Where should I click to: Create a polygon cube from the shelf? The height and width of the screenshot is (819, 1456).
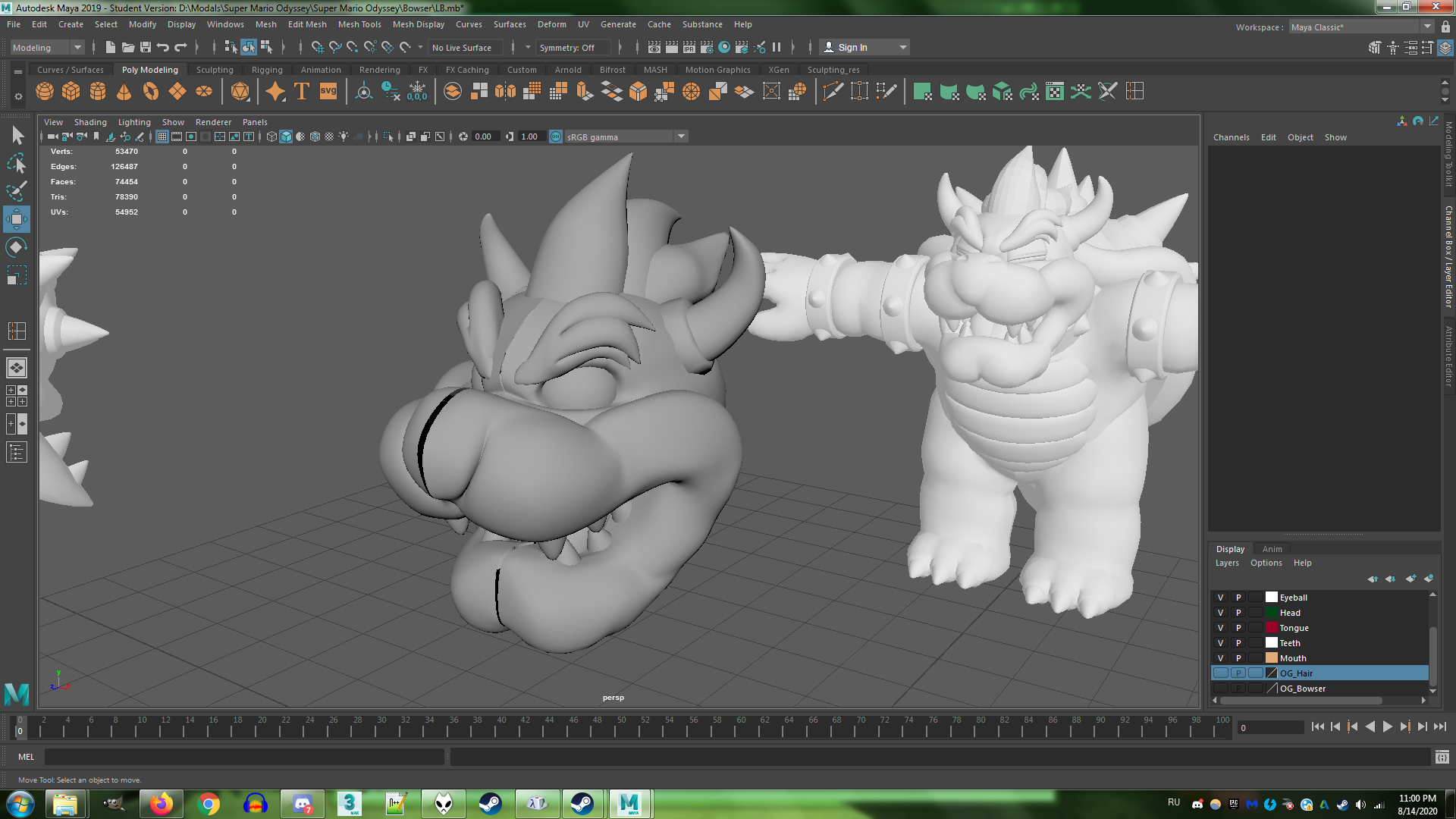click(71, 92)
